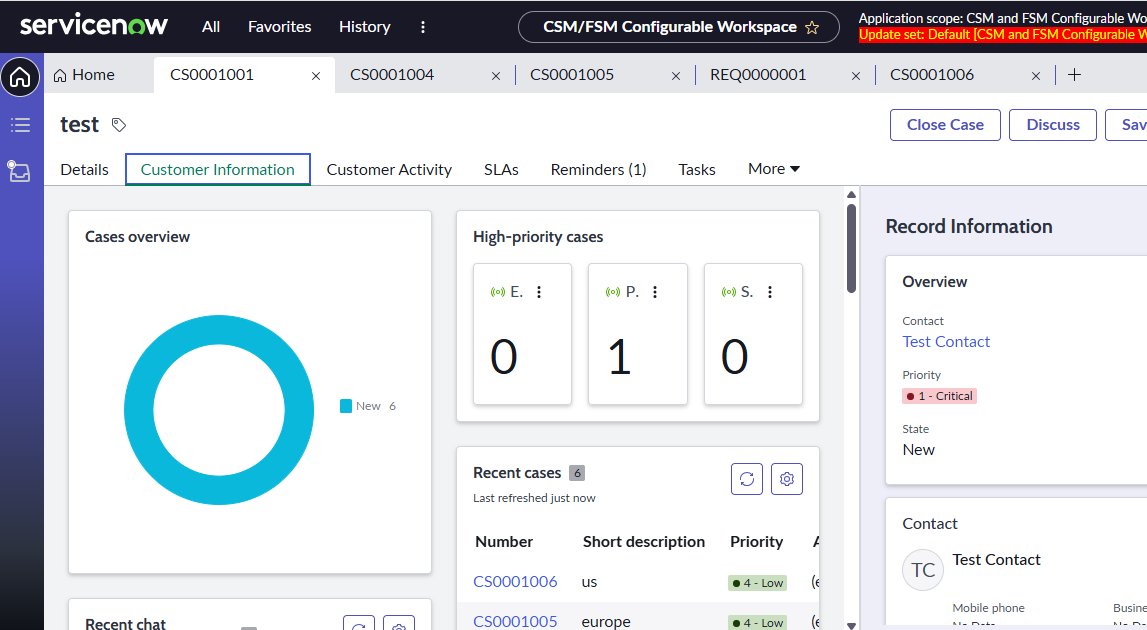The height and width of the screenshot is (630, 1147).
Task: Open the S. high-priority card count
Action: click(x=734, y=357)
